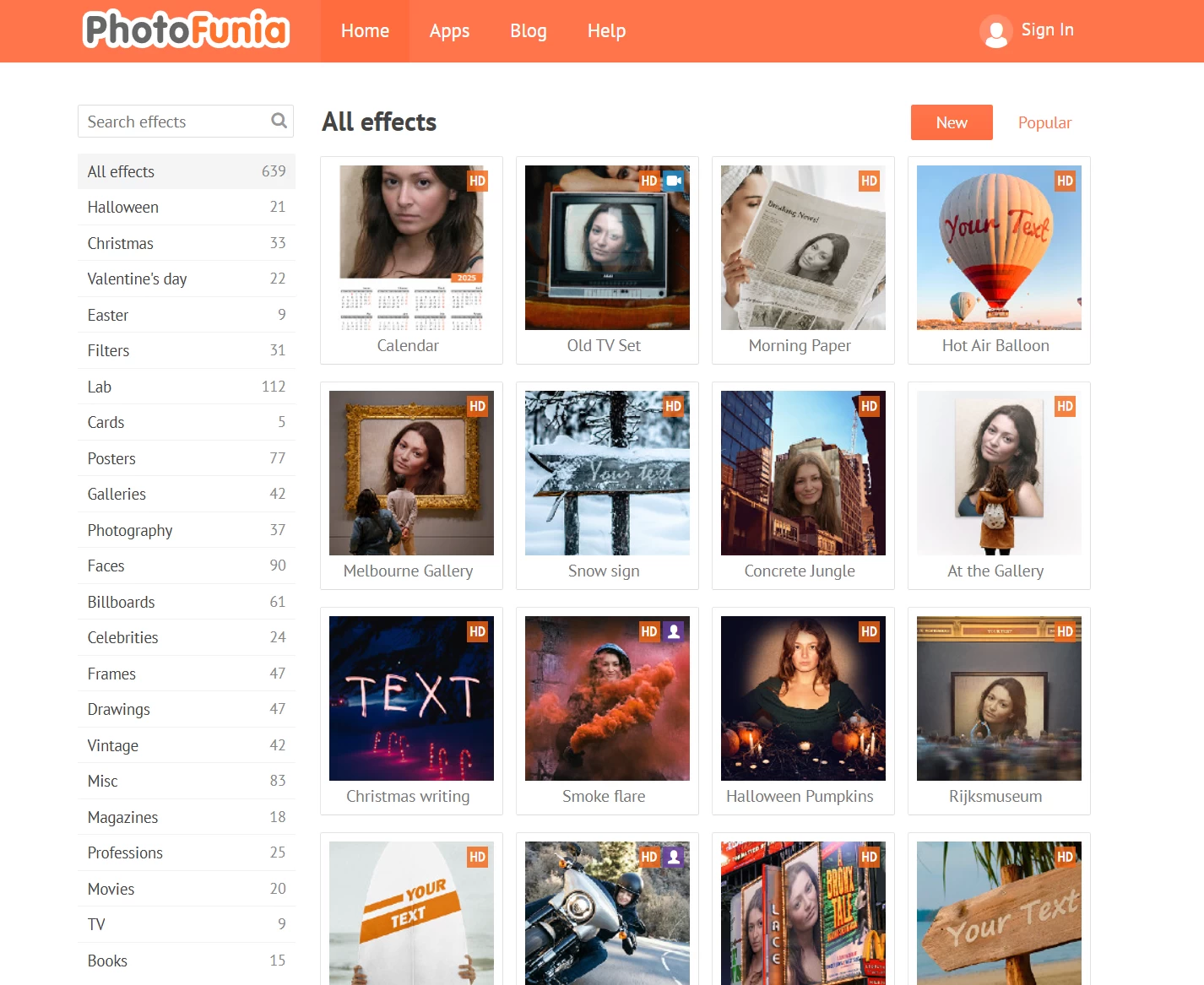Click the Sign In link
1204x985 pixels.
point(1047,30)
